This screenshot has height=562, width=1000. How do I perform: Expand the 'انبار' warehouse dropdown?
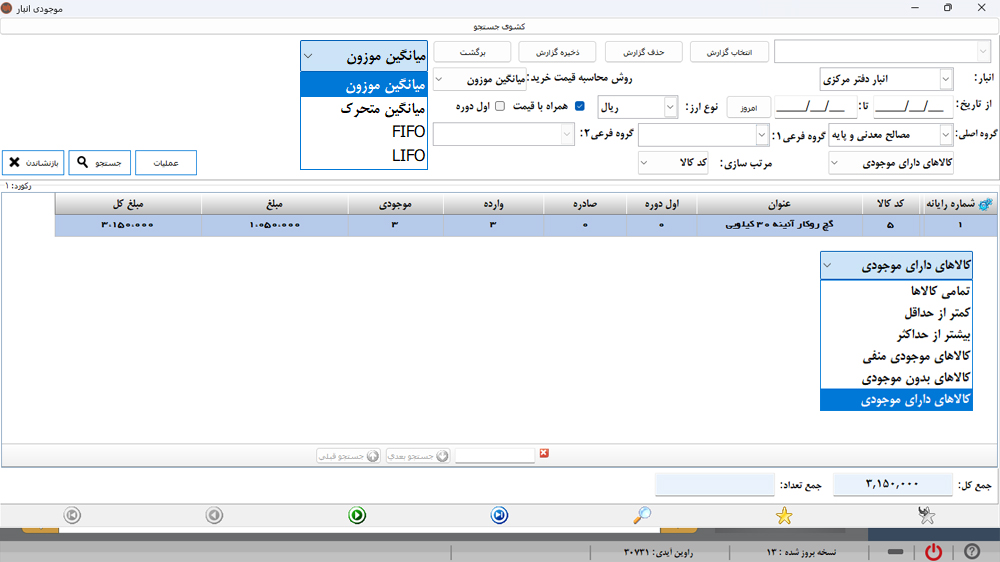946,78
